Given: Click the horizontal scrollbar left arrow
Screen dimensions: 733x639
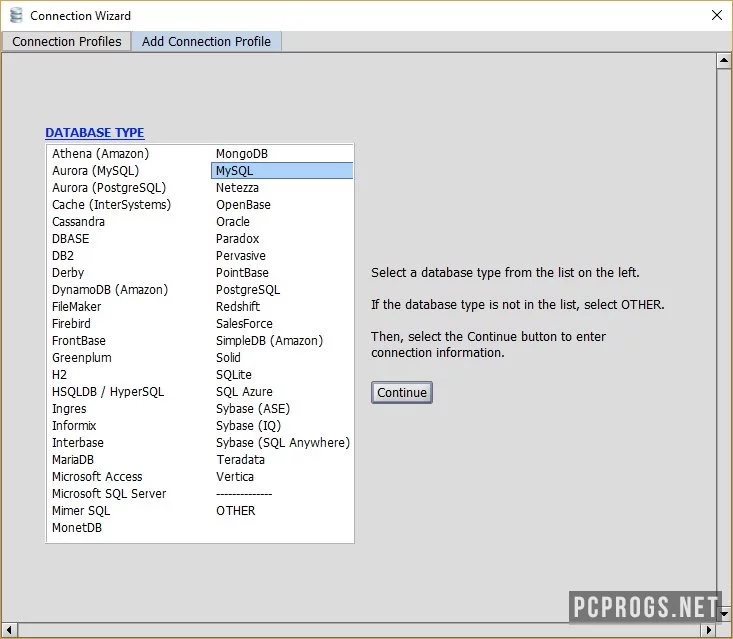Looking at the screenshot, I should pos(9,630).
